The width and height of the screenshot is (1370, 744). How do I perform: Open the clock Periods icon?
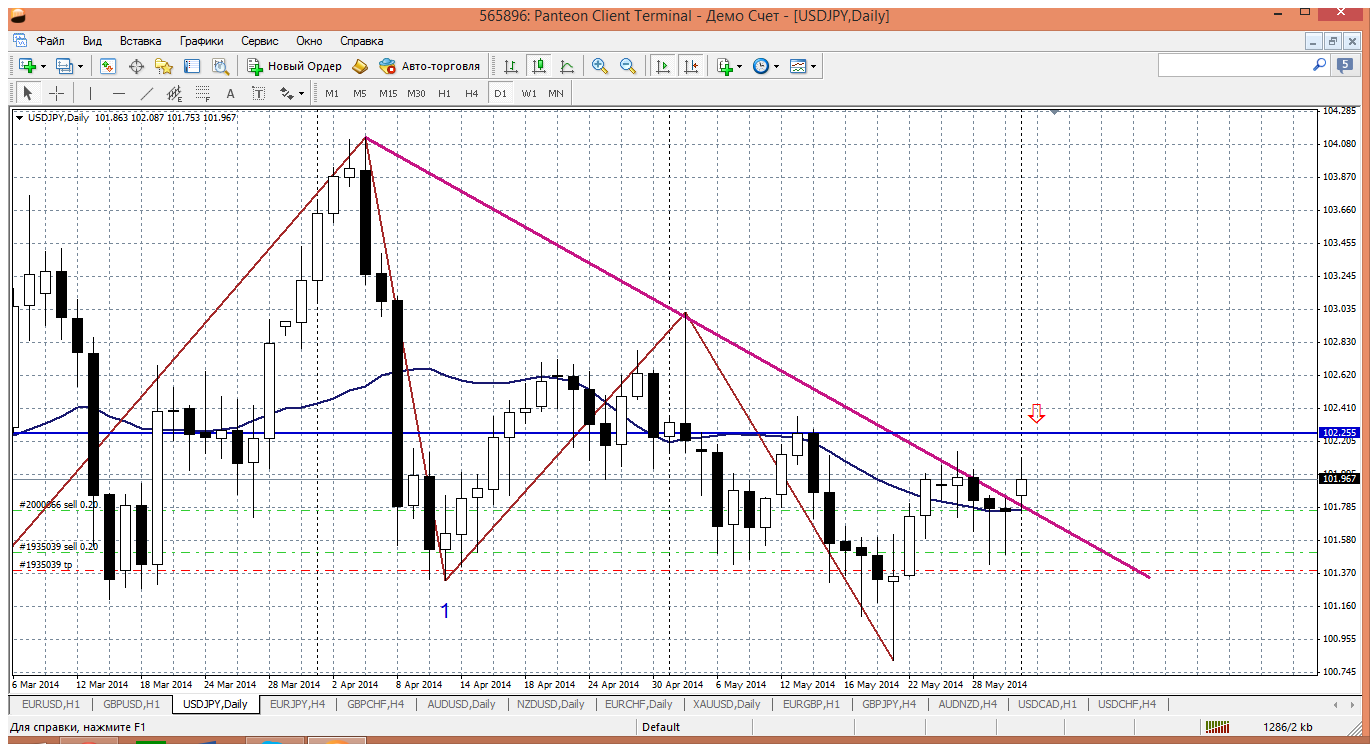tap(761, 66)
